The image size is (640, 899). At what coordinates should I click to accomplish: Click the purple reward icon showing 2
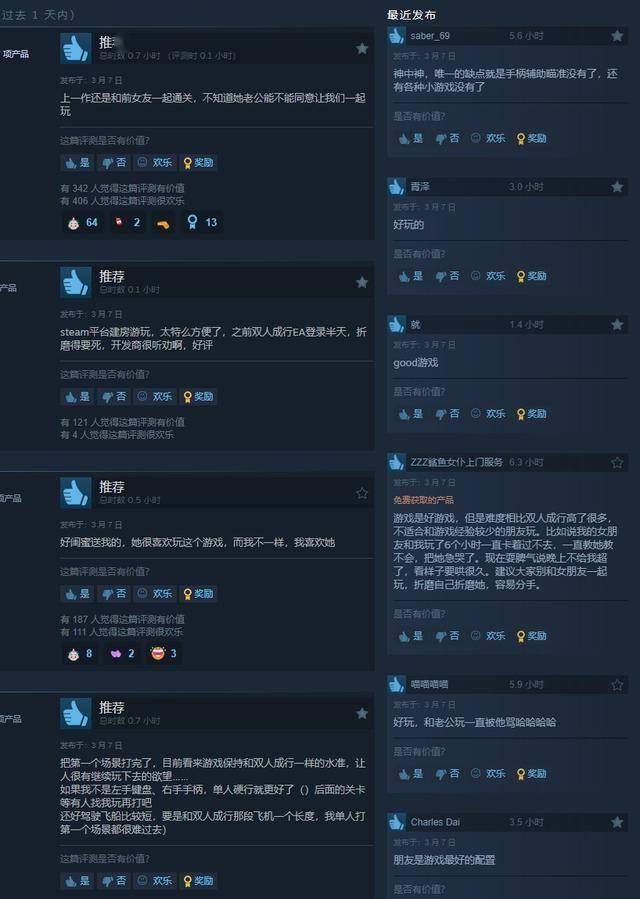coord(123,653)
